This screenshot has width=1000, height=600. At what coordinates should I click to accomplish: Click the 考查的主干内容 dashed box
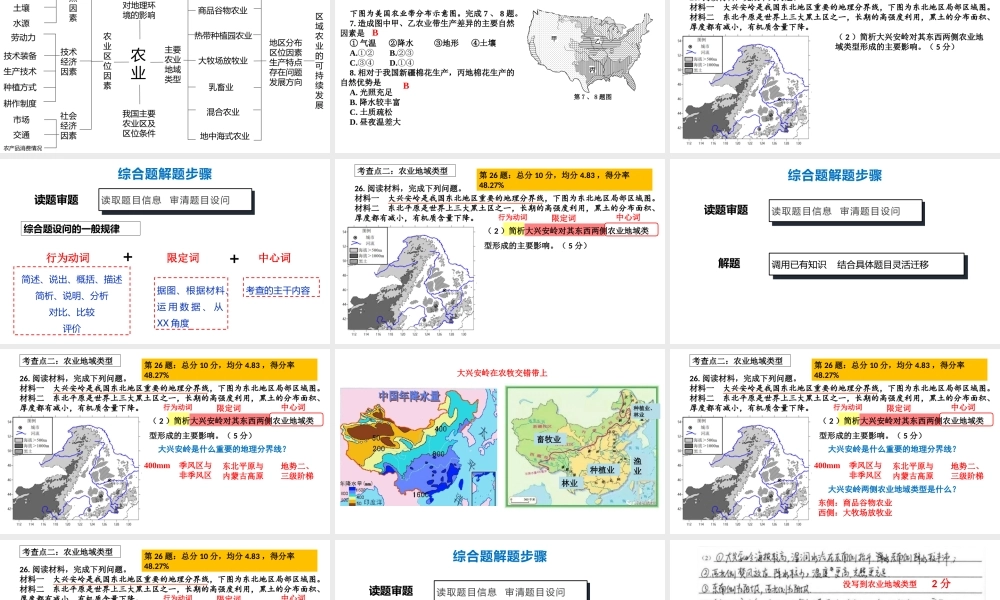(x=281, y=288)
